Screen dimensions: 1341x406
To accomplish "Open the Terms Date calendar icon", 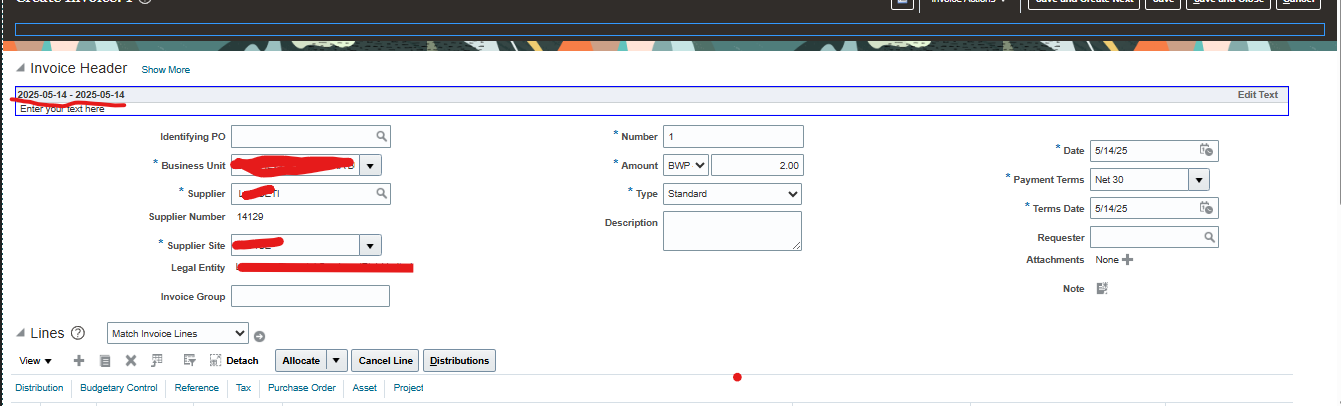I will pyautogui.click(x=1206, y=208).
